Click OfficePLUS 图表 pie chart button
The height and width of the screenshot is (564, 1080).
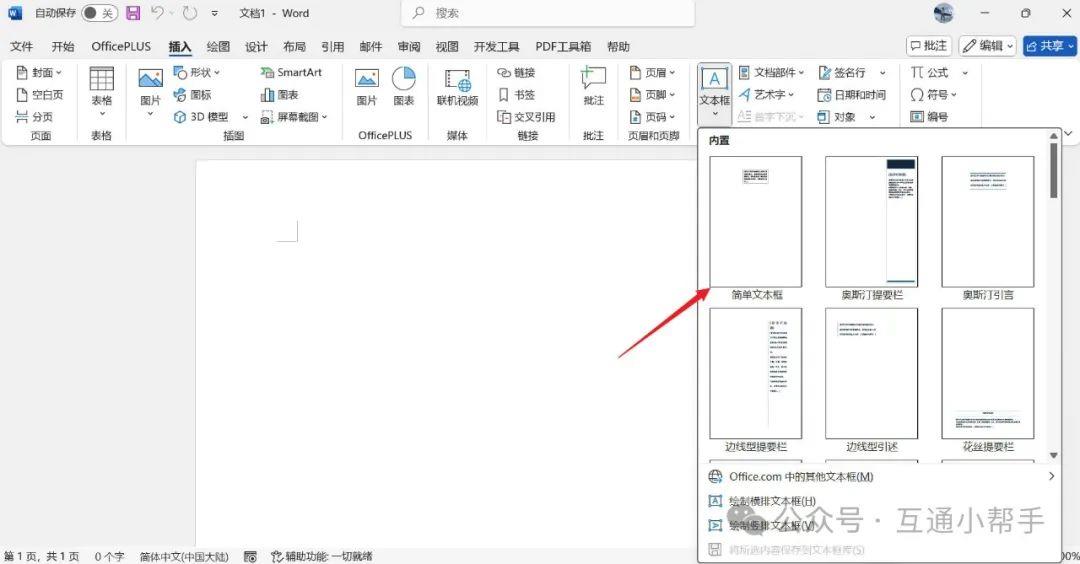pos(404,87)
